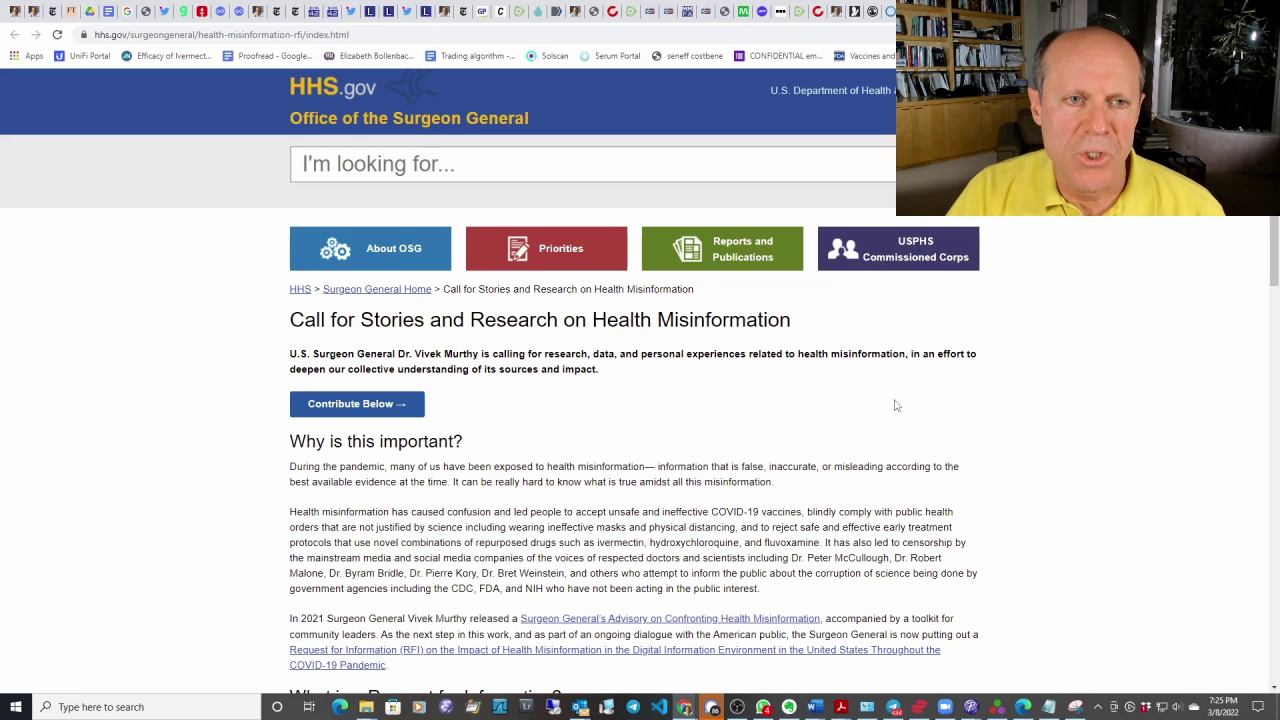
Task: Follow the Surgeon General Home breadcrumb link
Action: point(377,289)
